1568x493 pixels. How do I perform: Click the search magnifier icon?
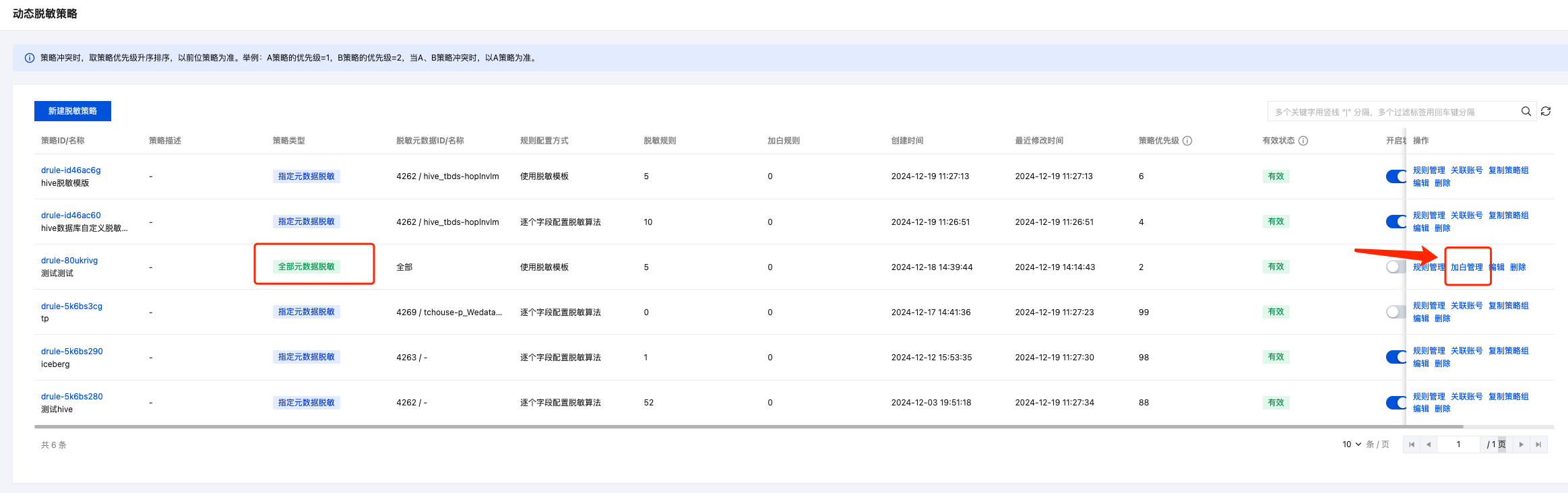pyautogui.click(x=1526, y=111)
